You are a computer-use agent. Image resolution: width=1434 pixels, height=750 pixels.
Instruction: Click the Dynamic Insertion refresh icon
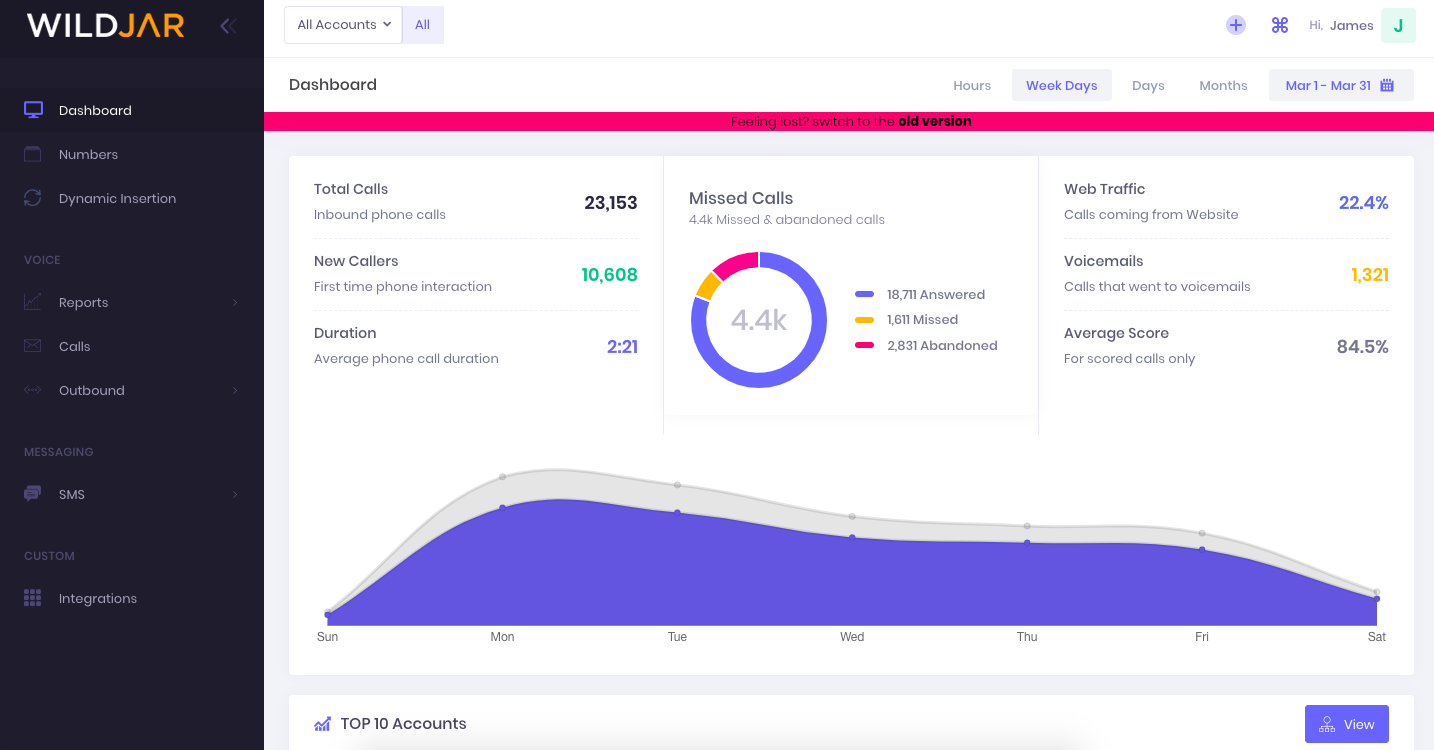click(33, 198)
